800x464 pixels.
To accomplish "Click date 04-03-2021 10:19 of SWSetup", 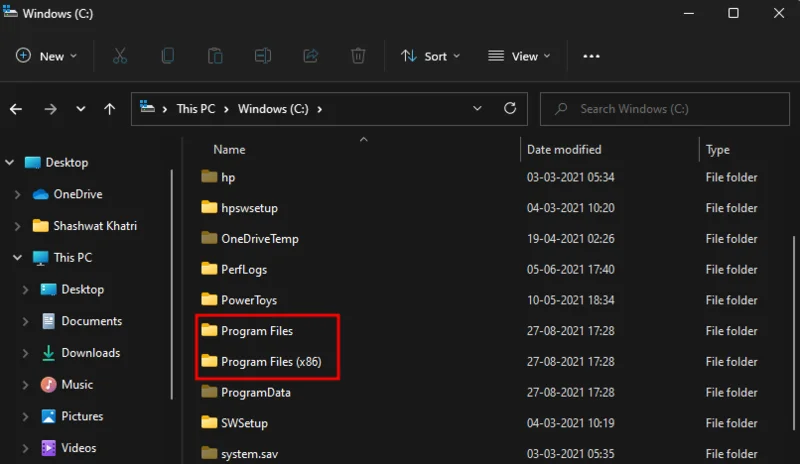I will [570, 423].
